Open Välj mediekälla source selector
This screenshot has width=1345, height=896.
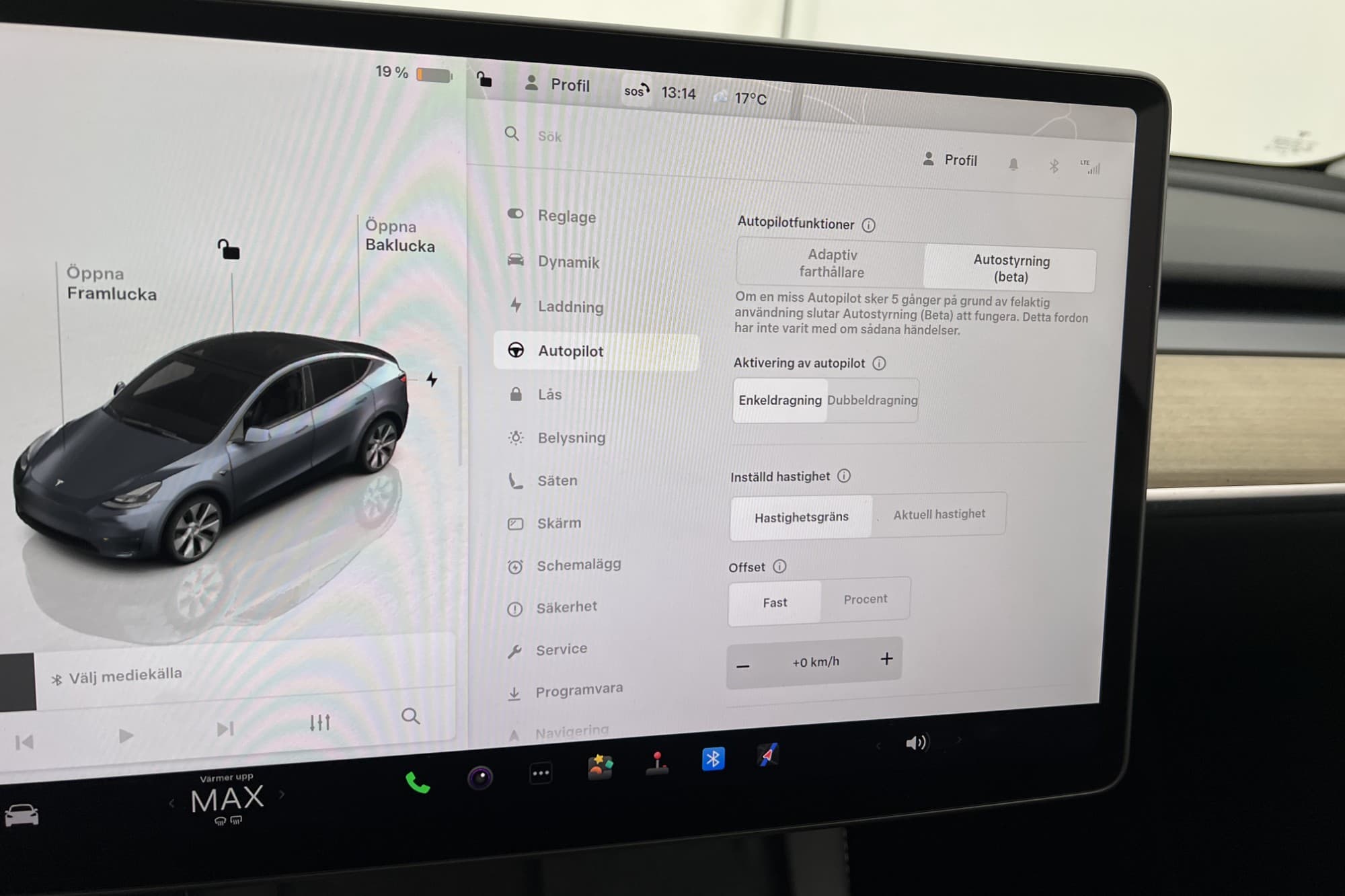click(x=125, y=675)
